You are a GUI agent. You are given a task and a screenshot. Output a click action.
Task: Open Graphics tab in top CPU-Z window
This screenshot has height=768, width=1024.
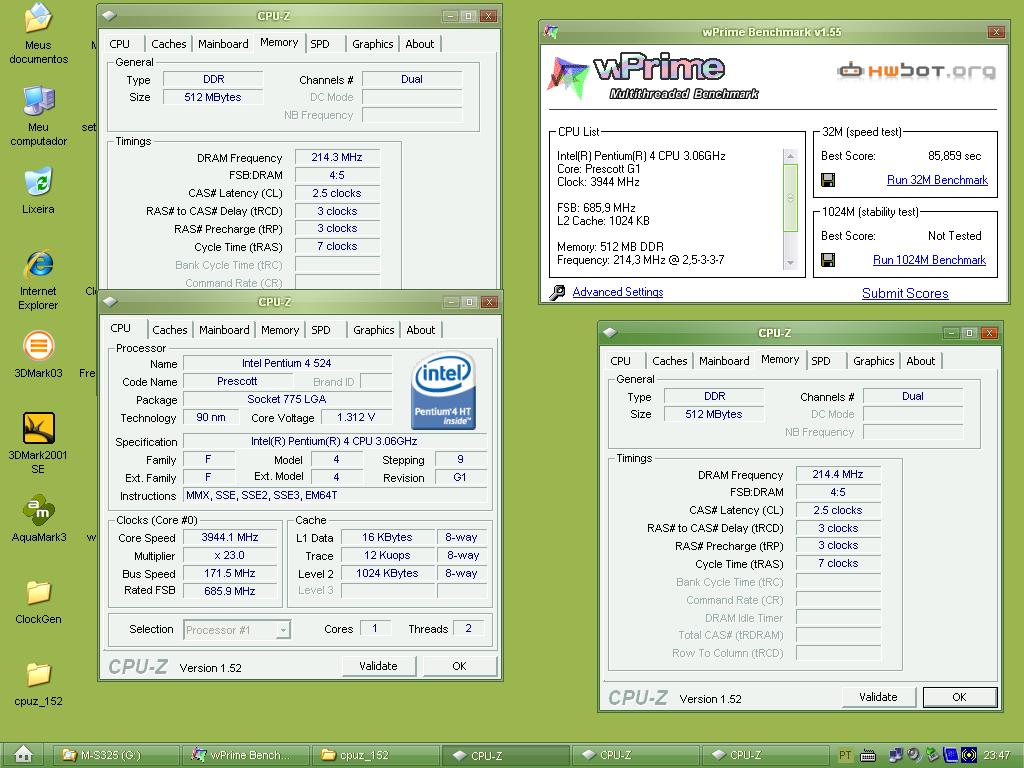pyautogui.click(x=373, y=44)
